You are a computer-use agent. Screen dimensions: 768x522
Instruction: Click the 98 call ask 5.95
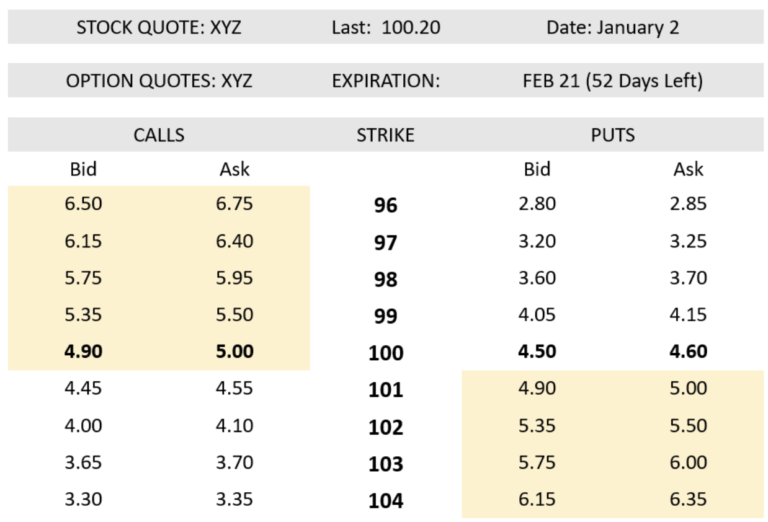[x=235, y=278]
